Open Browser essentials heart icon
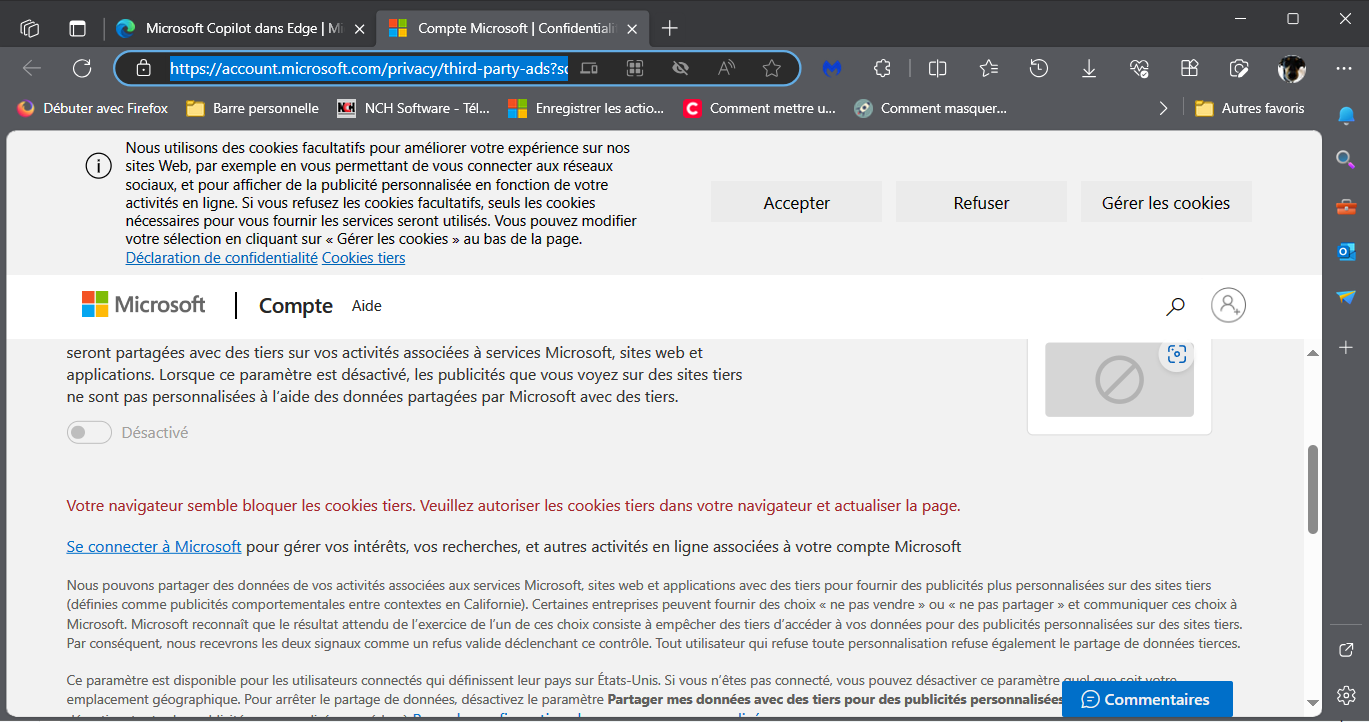 pos(1139,68)
